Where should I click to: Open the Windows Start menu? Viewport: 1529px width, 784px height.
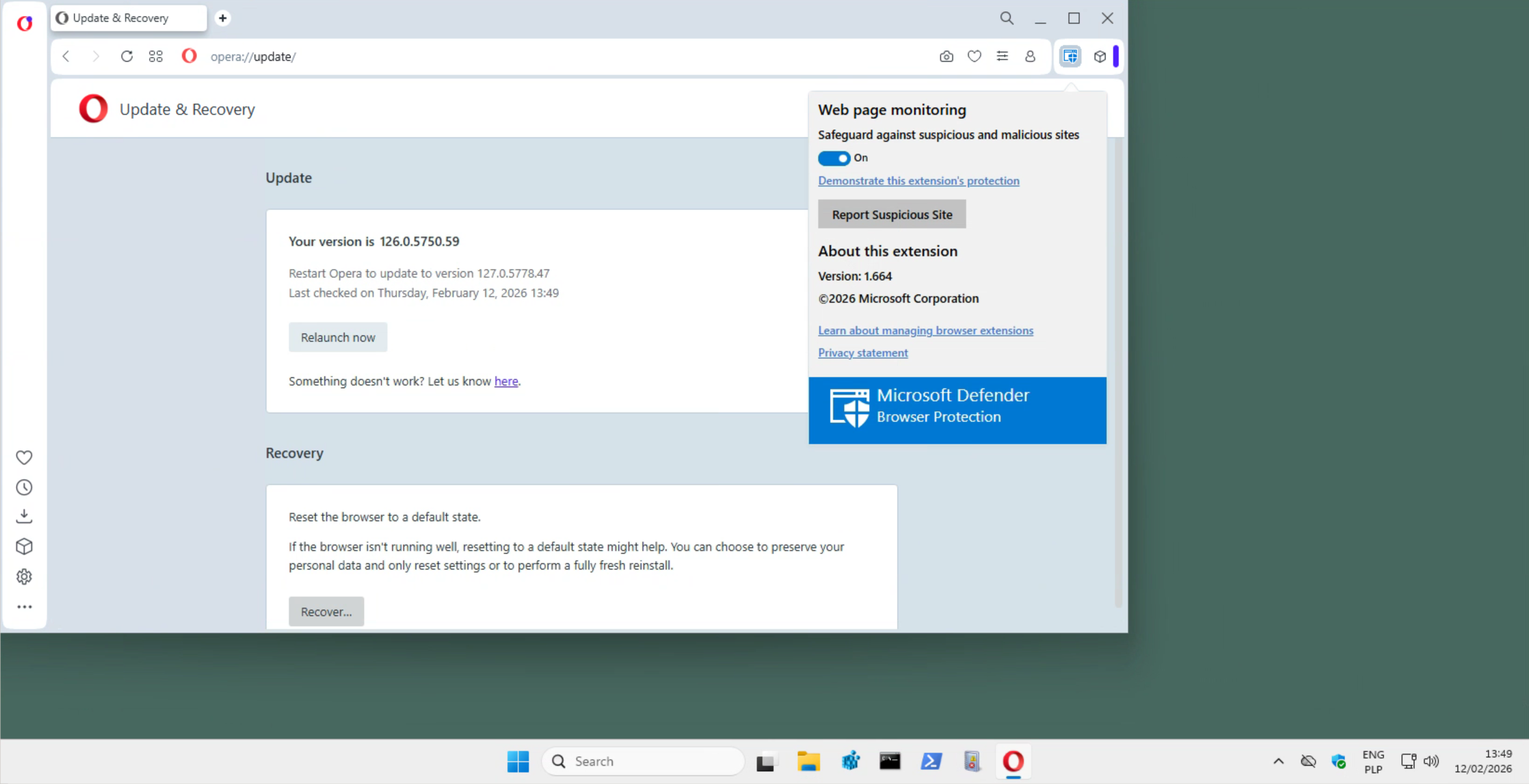point(518,762)
